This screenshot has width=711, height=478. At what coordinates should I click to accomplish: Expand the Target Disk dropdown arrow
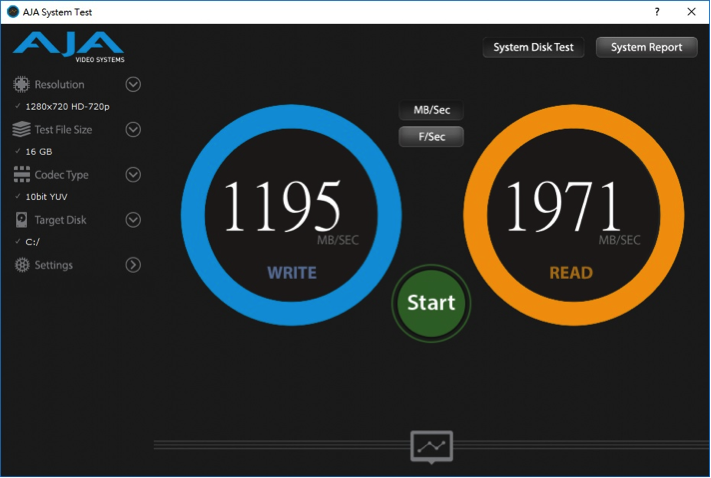pos(133,219)
